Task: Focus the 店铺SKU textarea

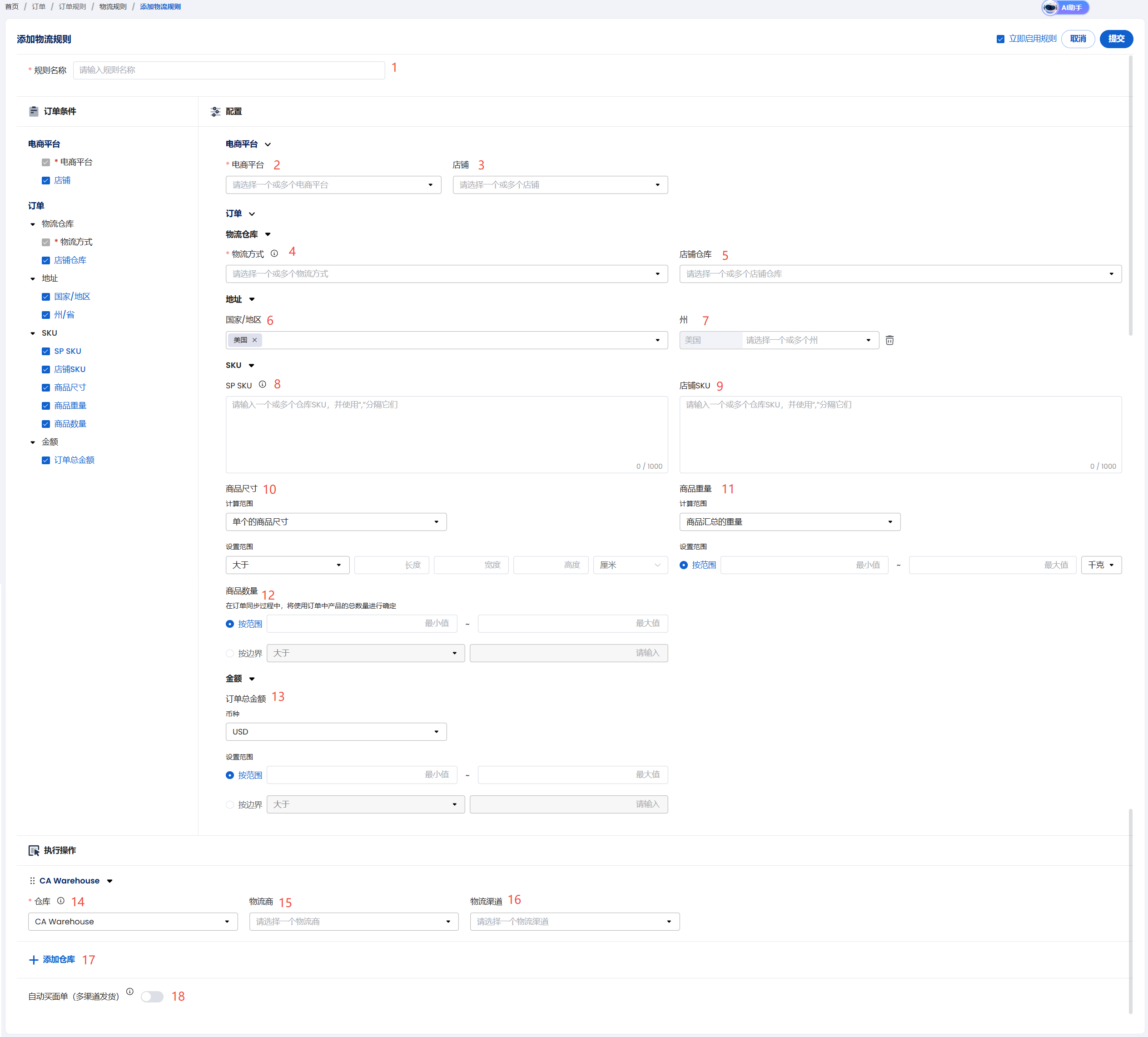Action: pyautogui.click(x=901, y=435)
